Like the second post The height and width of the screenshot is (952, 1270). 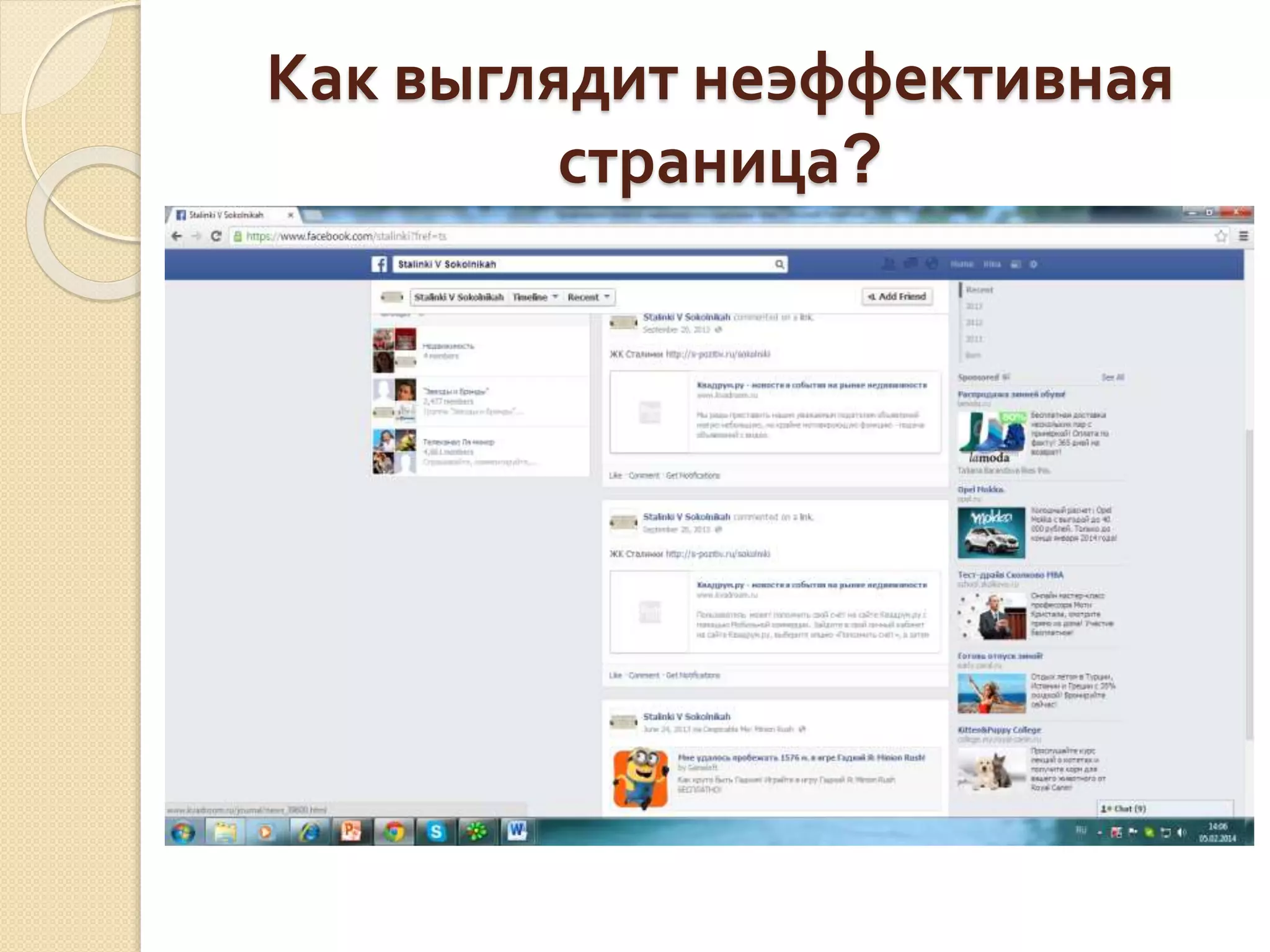point(615,676)
